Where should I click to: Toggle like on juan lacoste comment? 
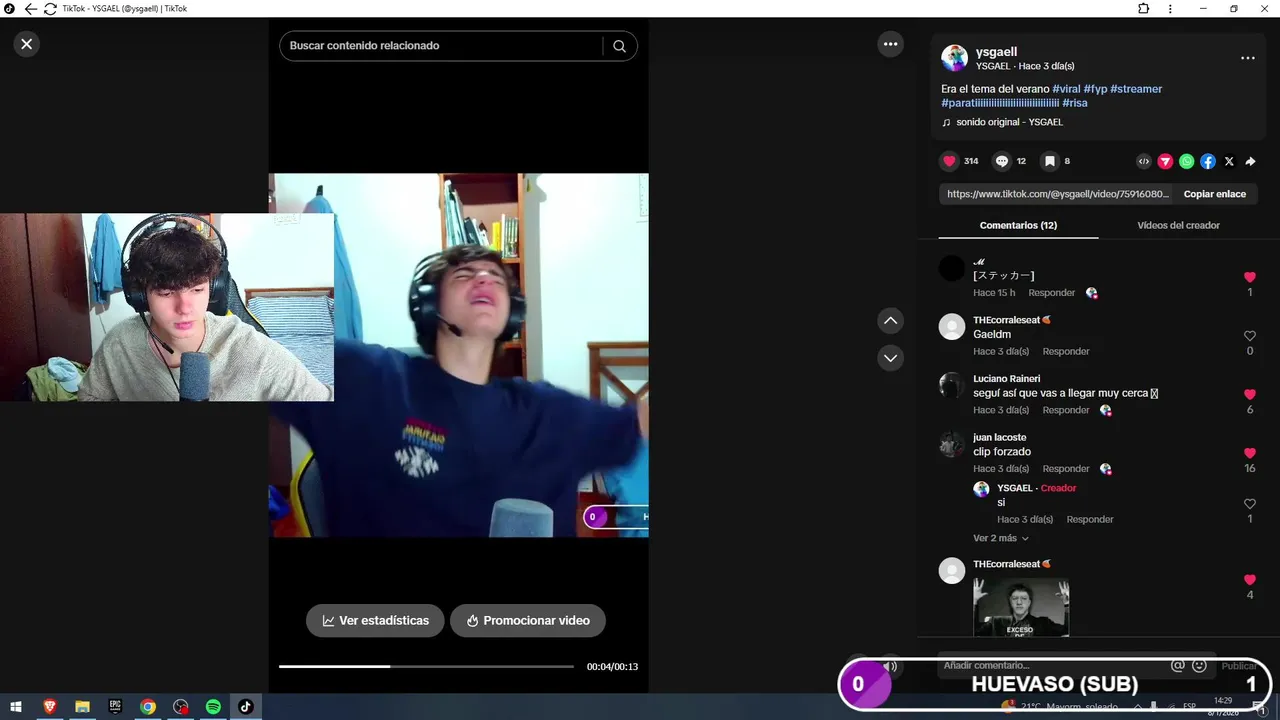pyautogui.click(x=1249, y=453)
